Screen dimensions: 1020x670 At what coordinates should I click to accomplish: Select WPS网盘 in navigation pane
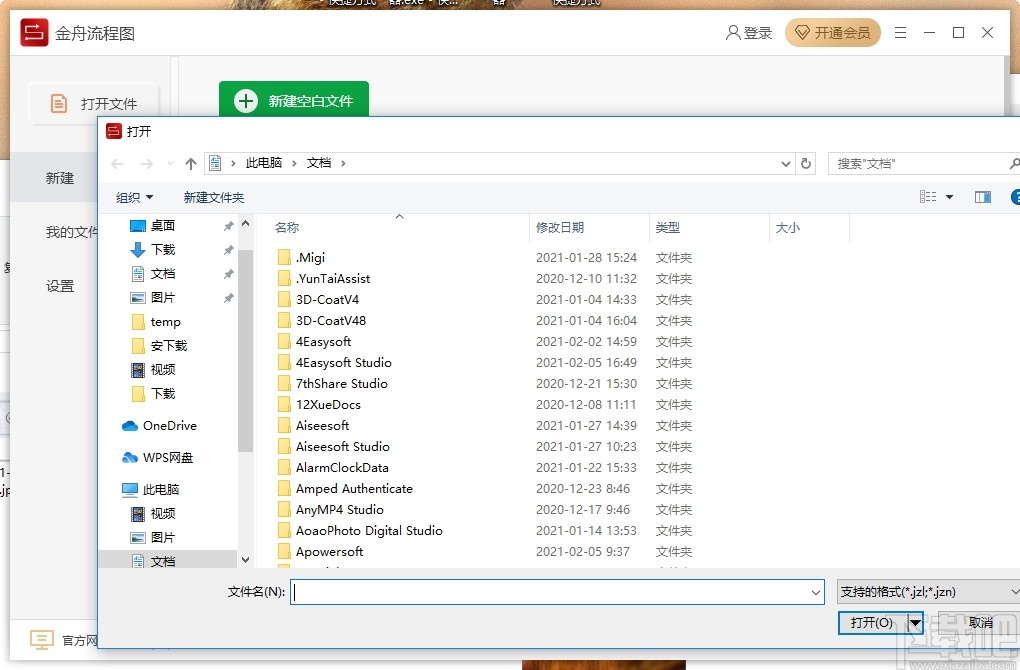pos(167,457)
